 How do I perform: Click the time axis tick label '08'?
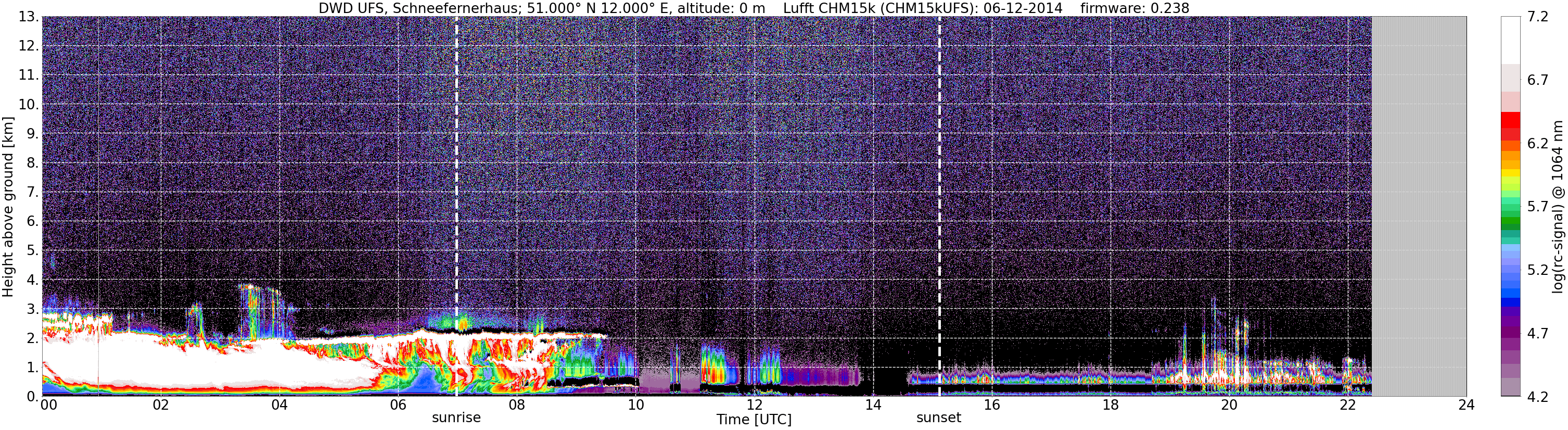coord(517,406)
